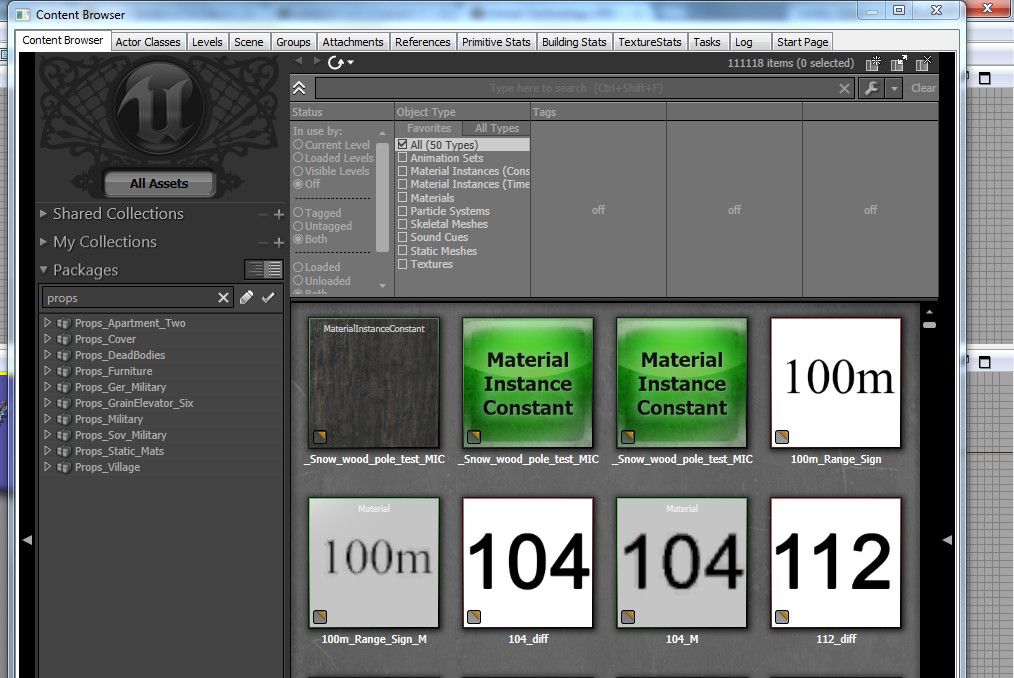Enable the Textures object type checkbox
This screenshot has width=1014, height=678.
coord(403,264)
